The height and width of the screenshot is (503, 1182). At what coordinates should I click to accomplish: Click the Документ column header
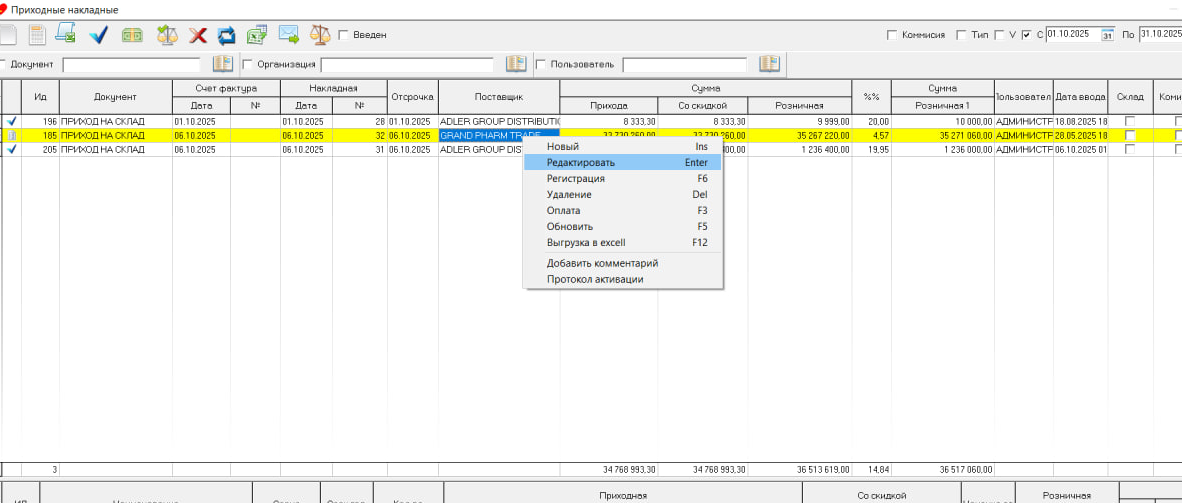[x=116, y=97]
